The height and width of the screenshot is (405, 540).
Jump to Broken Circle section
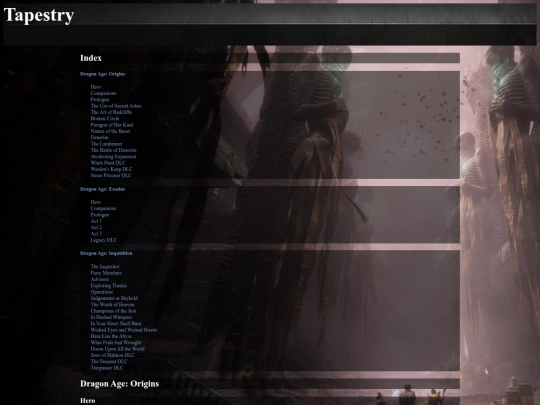pos(105,118)
